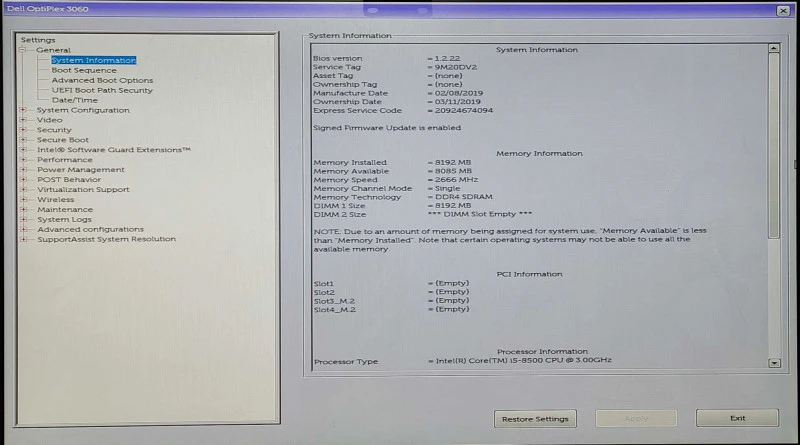Expand Intel Software Guard Extensions node
This screenshot has height=445, width=800.
(x=22, y=150)
